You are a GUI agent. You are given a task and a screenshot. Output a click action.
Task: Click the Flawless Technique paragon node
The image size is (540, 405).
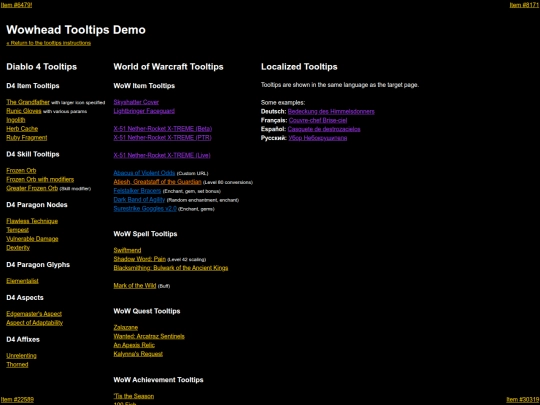tap(32, 221)
